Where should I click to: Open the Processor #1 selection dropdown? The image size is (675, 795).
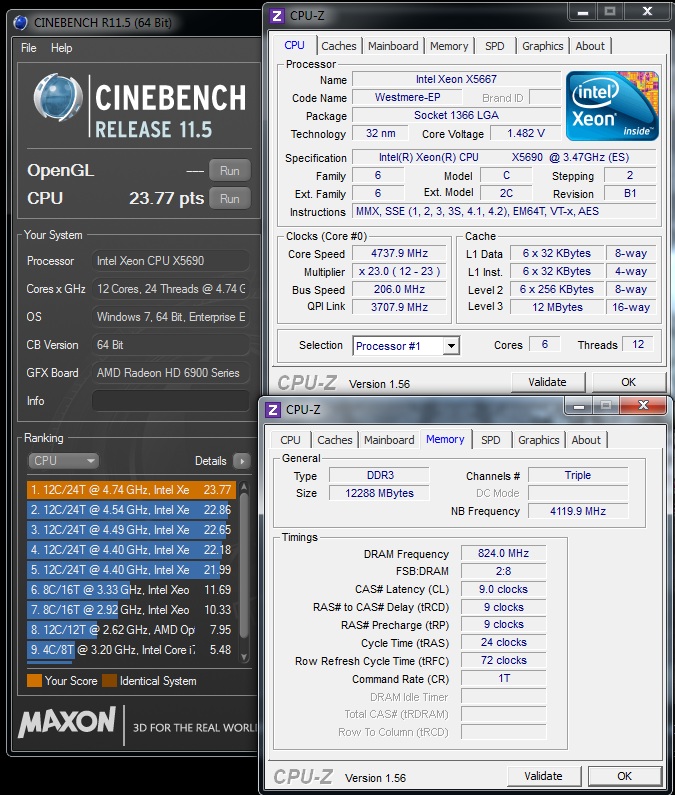coord(451,346)
